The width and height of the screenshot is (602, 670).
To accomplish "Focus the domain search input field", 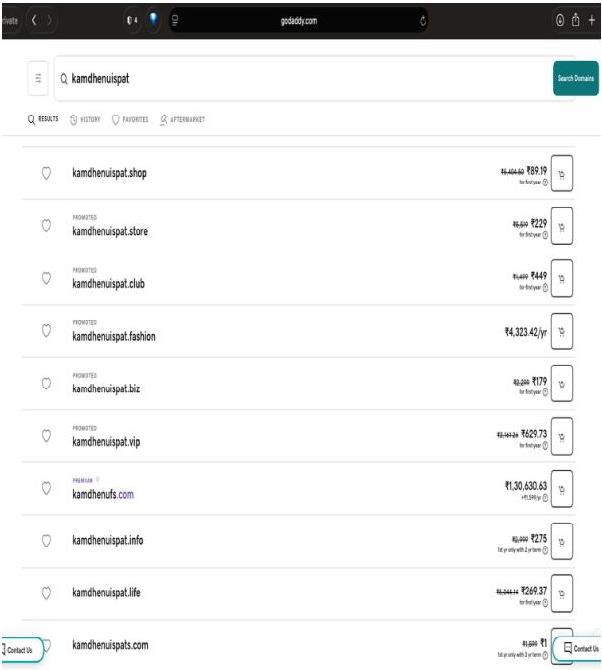I will 303,79.
